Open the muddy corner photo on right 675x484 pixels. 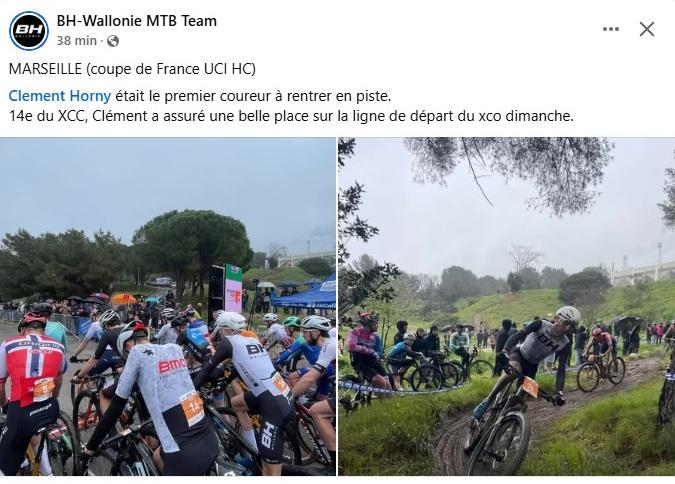507,307
